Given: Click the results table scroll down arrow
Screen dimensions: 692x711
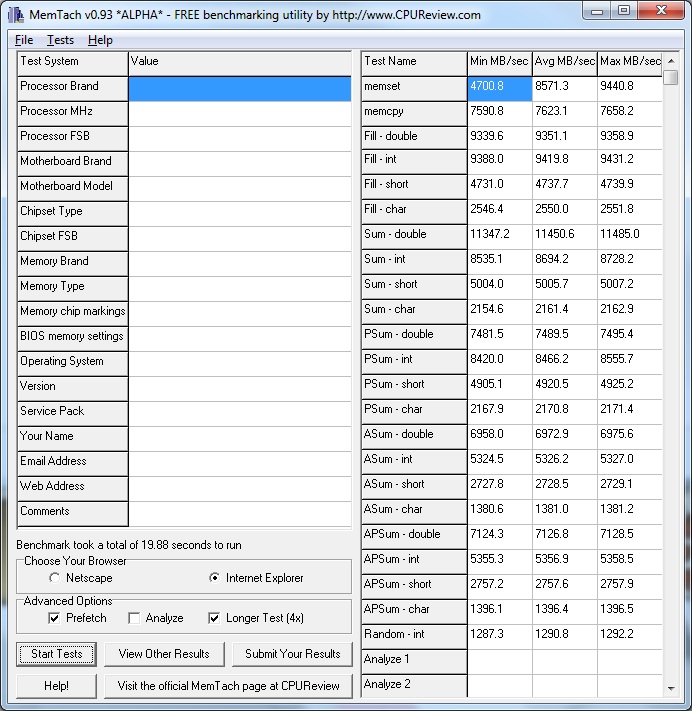Looking at the screenshot, I should [x=671, y=689].
